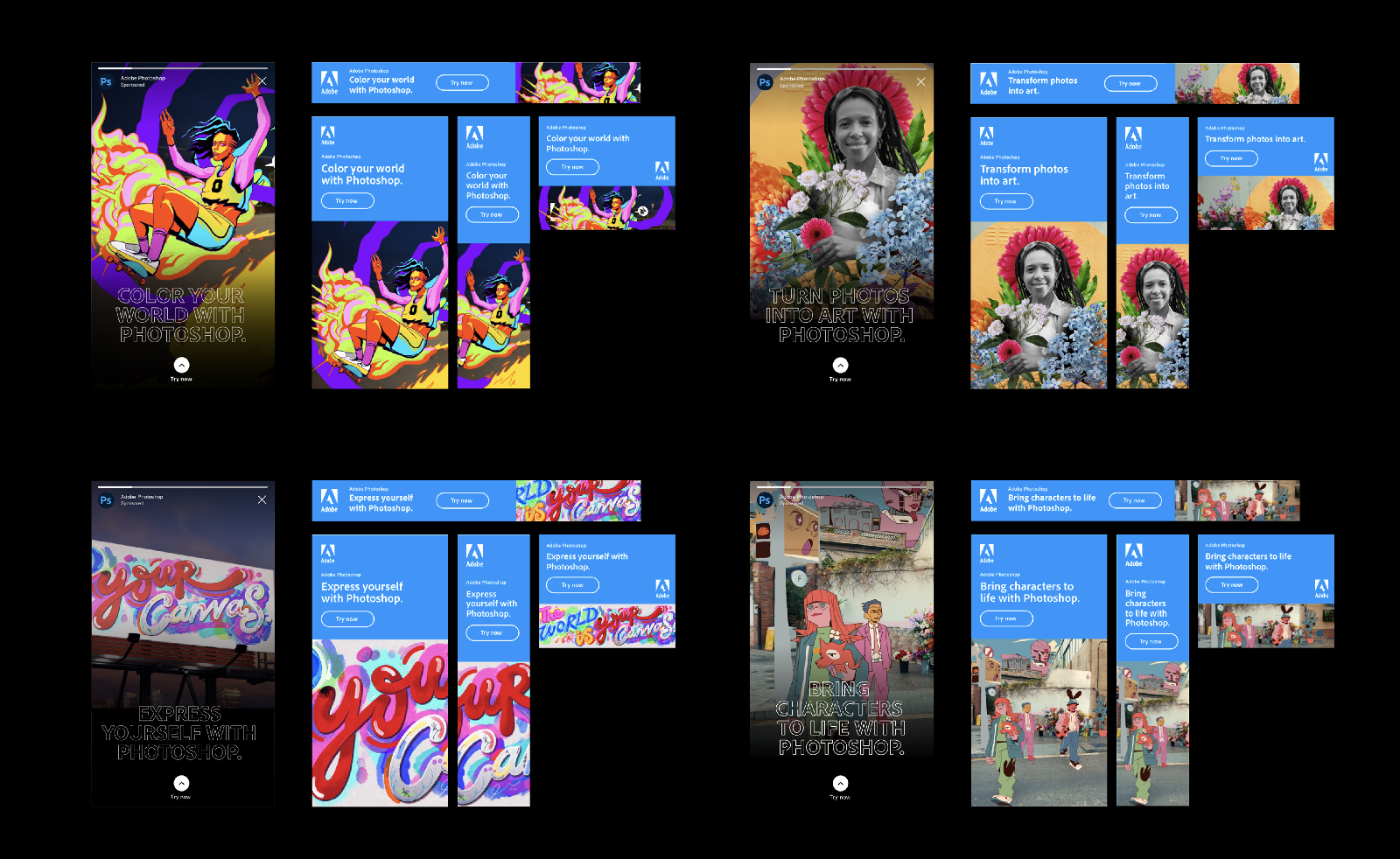Image resolution: width=1400 pixels, height=859 pixels.
Task: Click the street scene image in the 'Bring characters' small landscape ad
Action: (x=1266, y=625)
